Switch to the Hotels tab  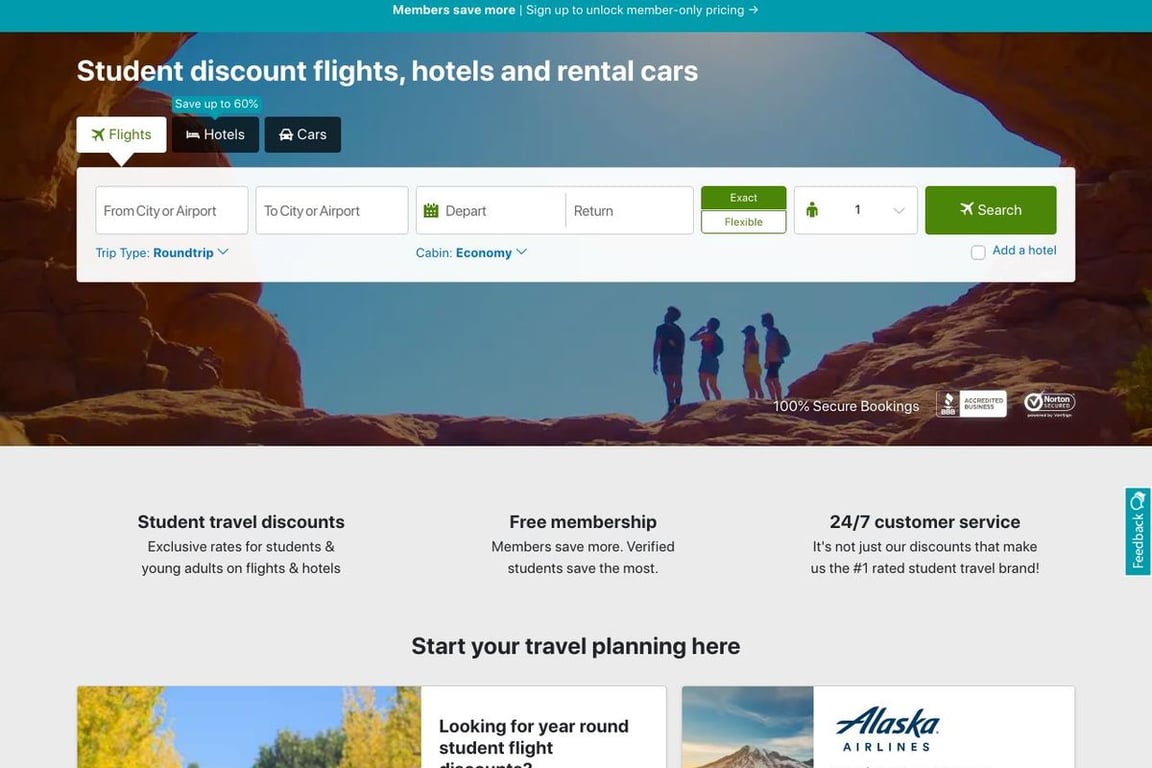pyautogui.click(x=215, y=134)
